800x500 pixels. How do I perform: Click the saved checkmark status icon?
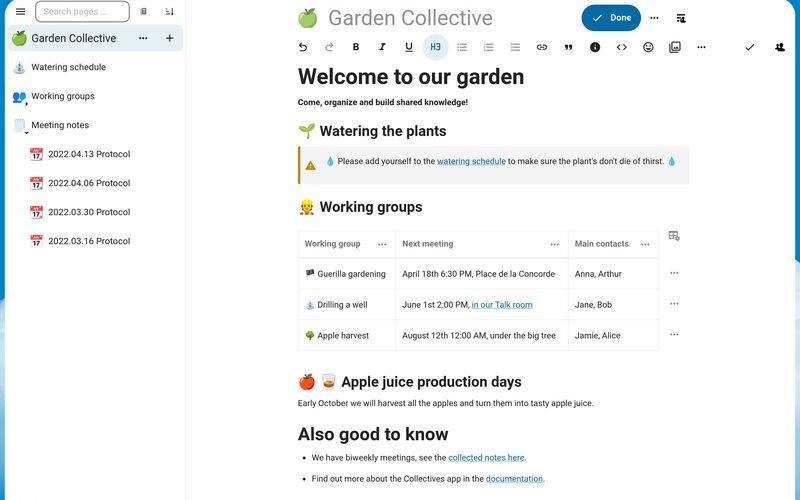point(749,47)
